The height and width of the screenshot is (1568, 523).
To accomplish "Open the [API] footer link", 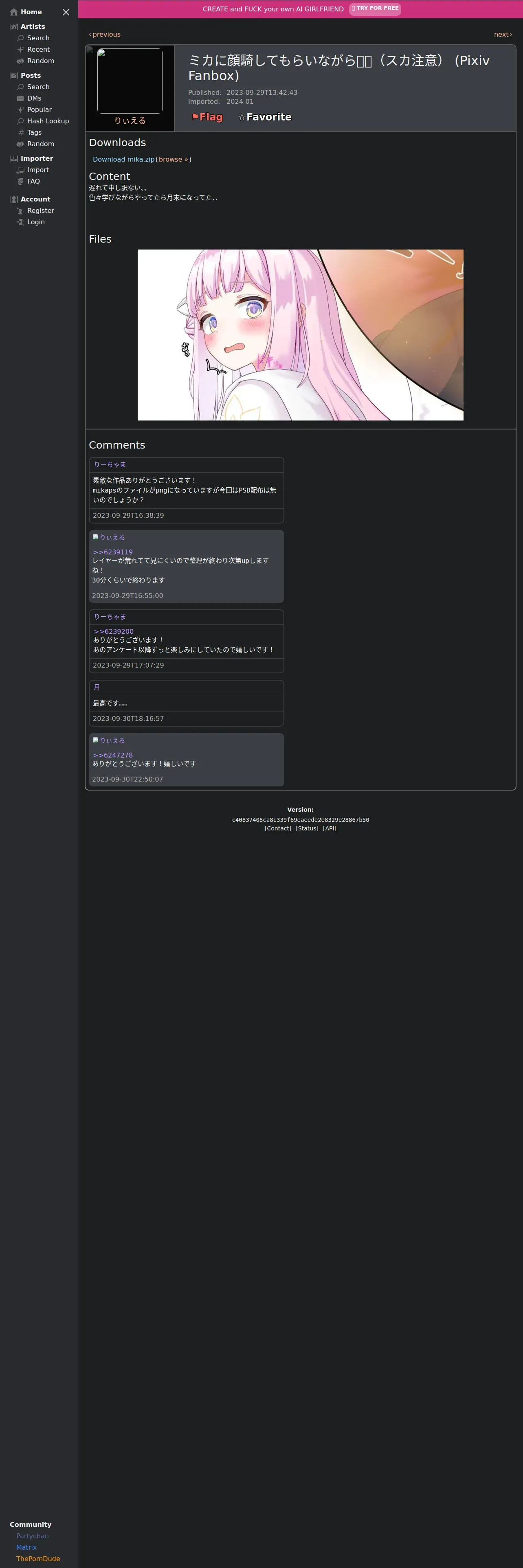I will click(330, 828).
